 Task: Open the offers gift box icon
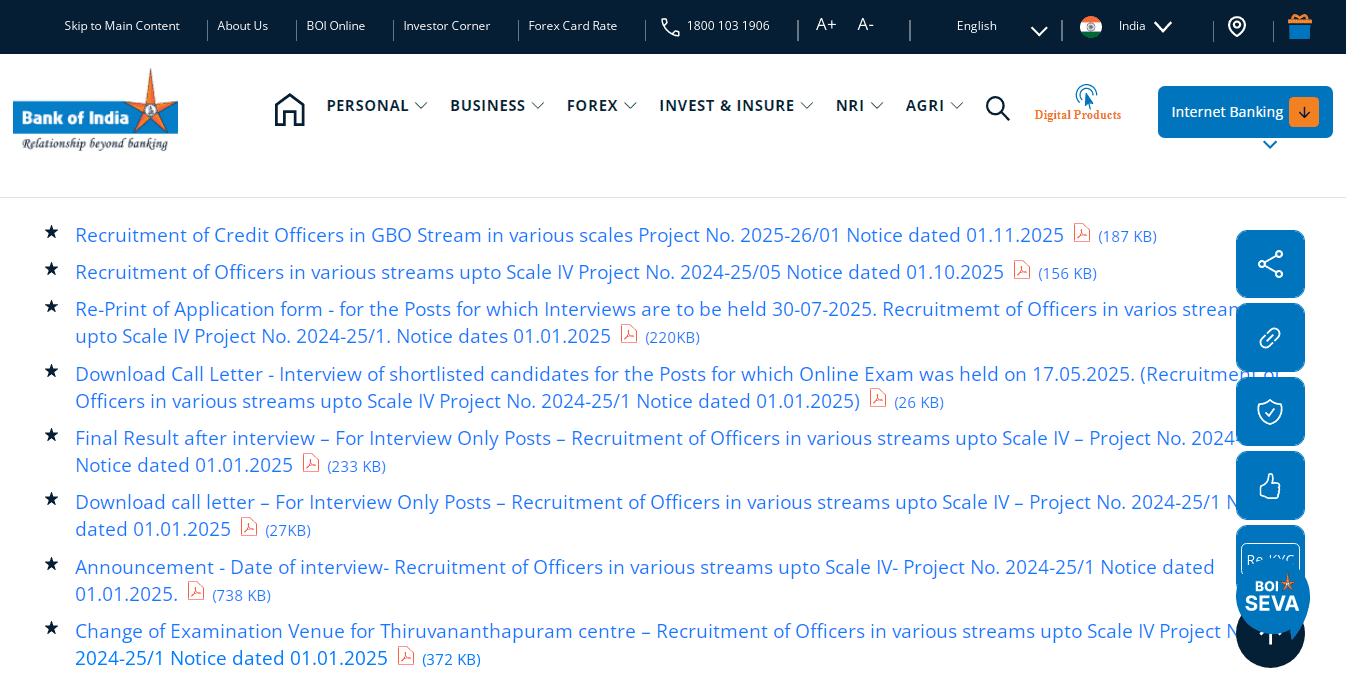click(x=1299, y=26)
